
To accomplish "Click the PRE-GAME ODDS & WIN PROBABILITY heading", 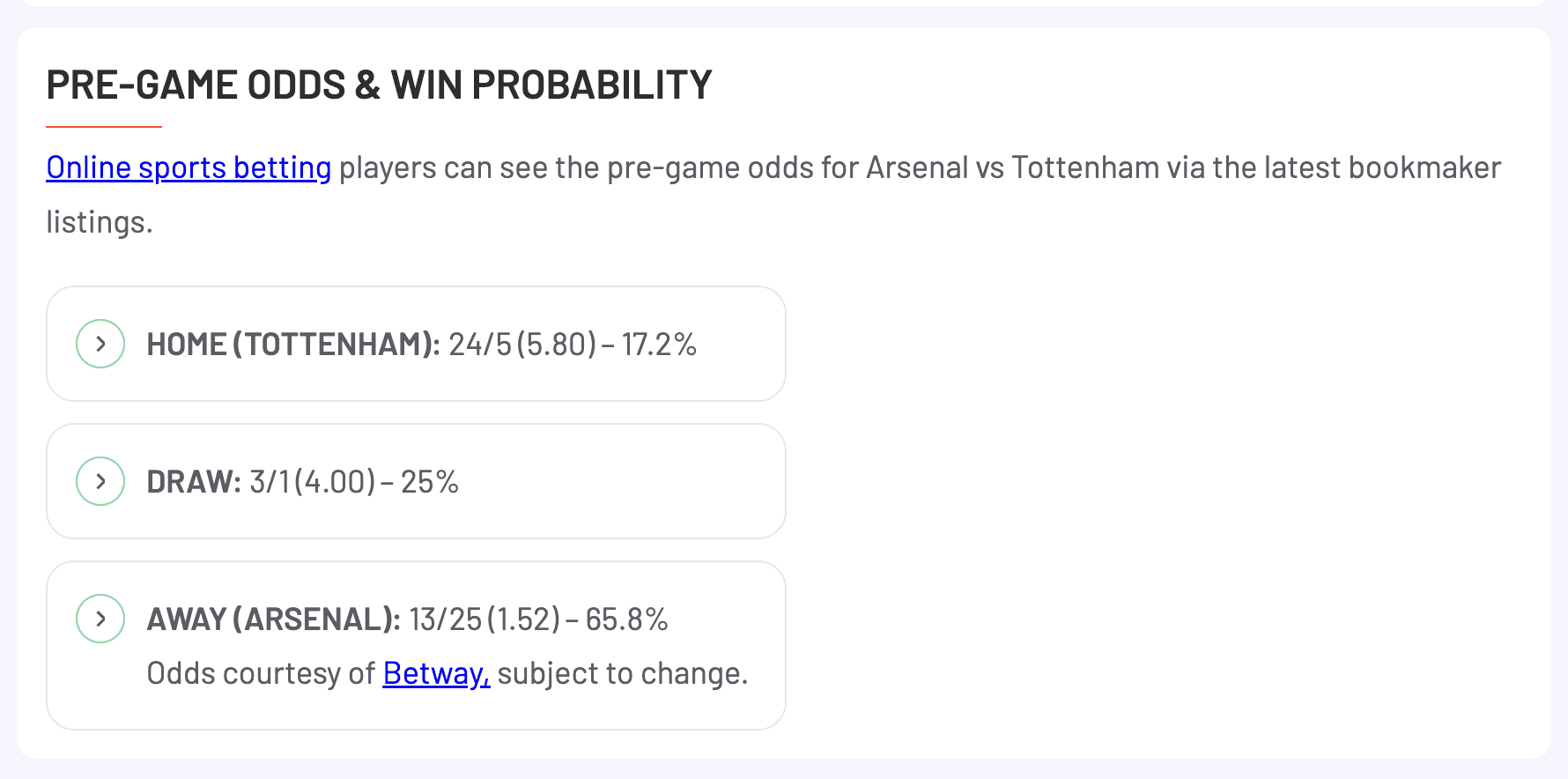I will pos(380,85).
